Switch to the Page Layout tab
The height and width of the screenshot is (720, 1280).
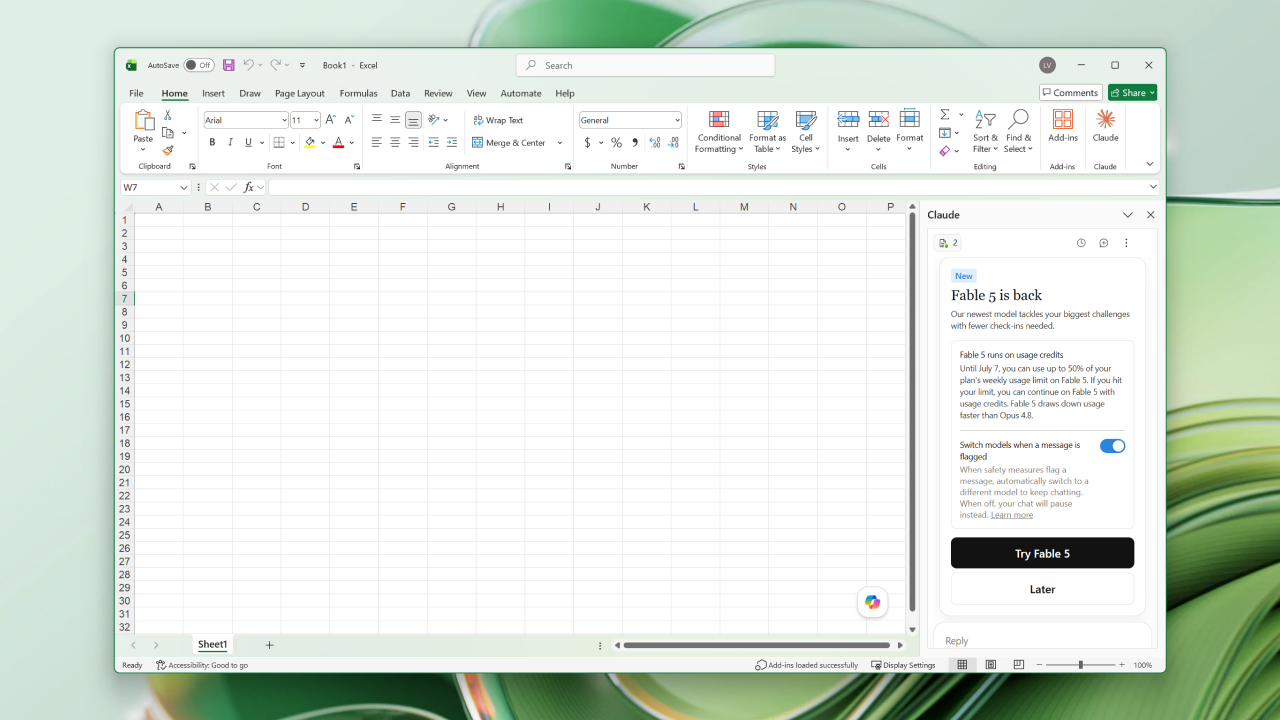[300, 93]
